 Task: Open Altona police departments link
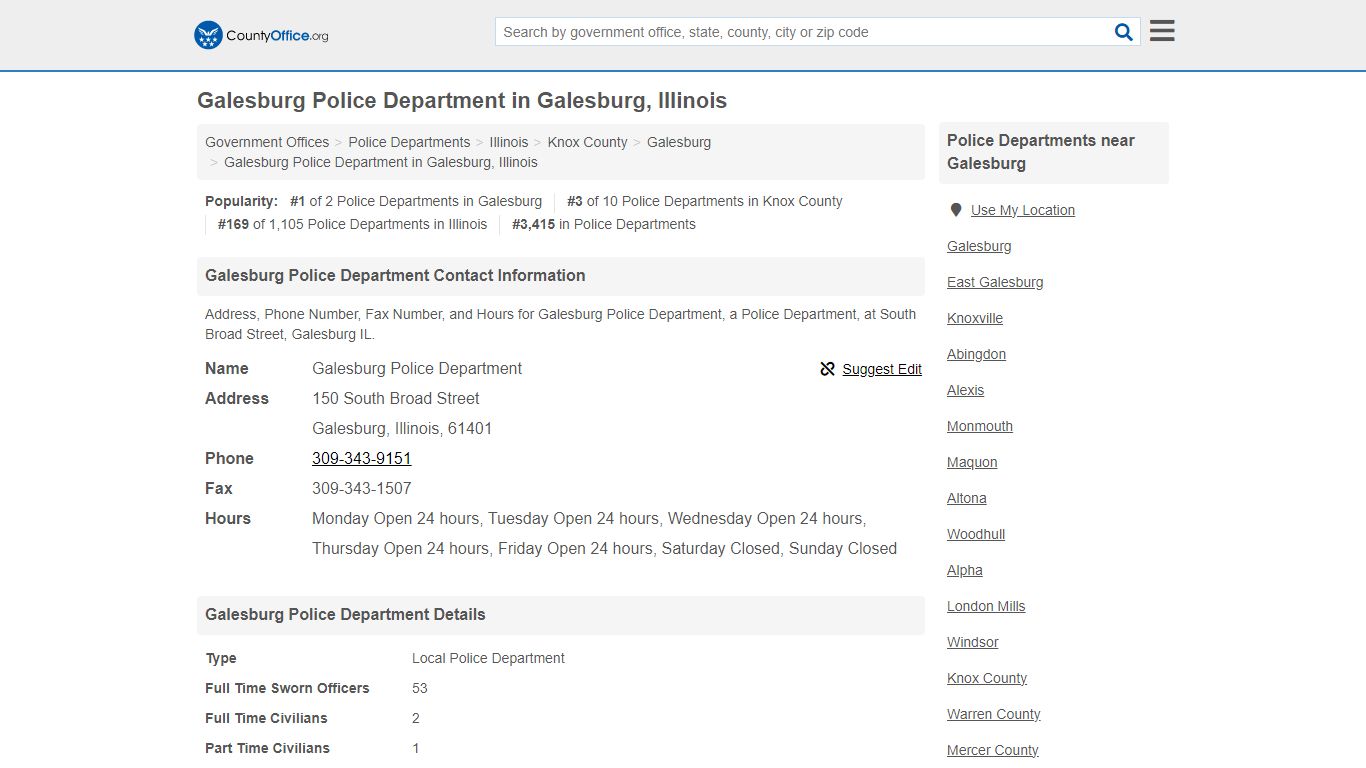click(x=967, y=498)
